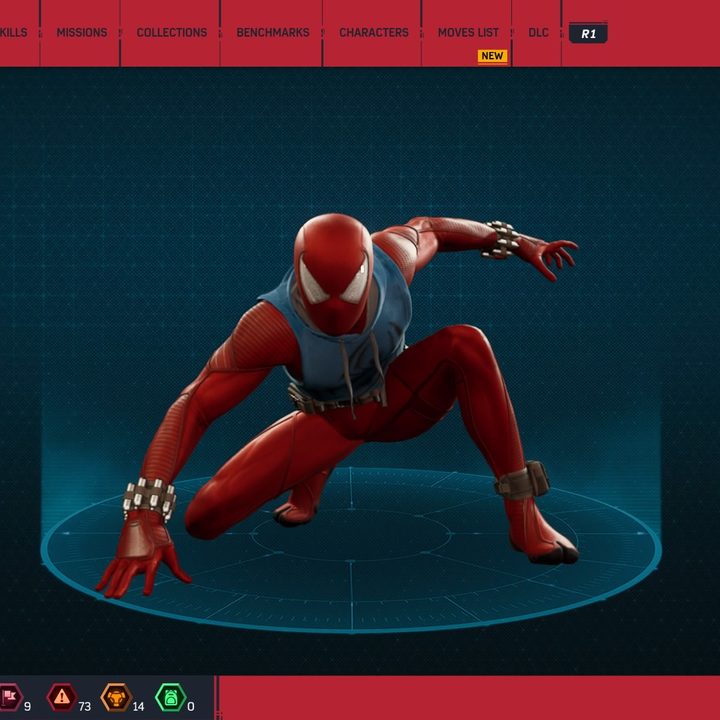Click the flag base token icon
720x720 pixels.
(10, 697)
